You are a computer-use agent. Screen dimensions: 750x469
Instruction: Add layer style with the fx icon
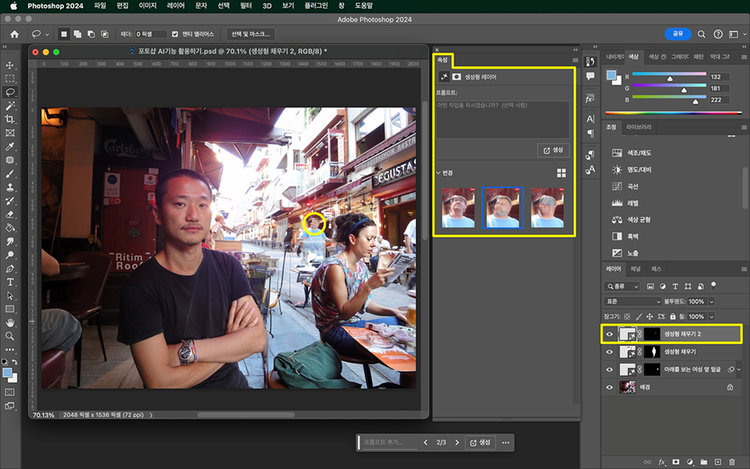coord(662,462)
